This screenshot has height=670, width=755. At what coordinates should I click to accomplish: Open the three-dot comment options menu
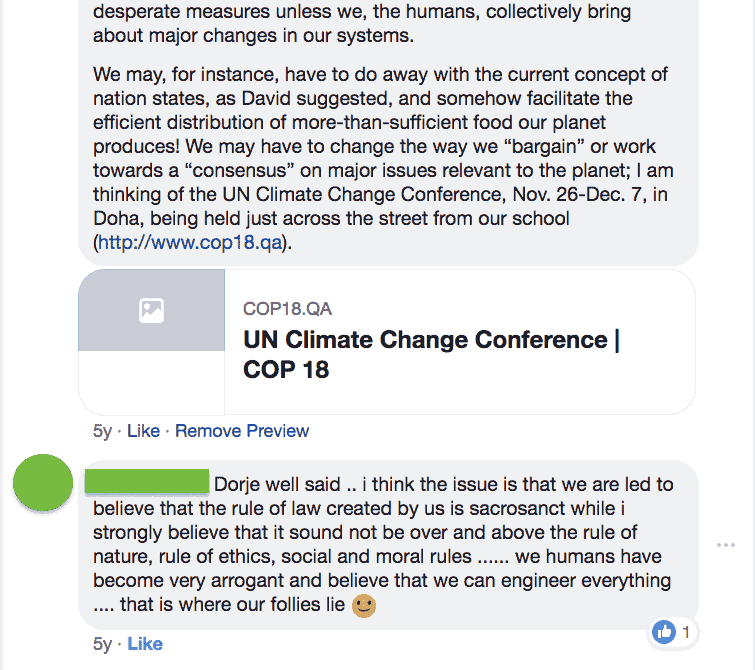pos(725,545)
